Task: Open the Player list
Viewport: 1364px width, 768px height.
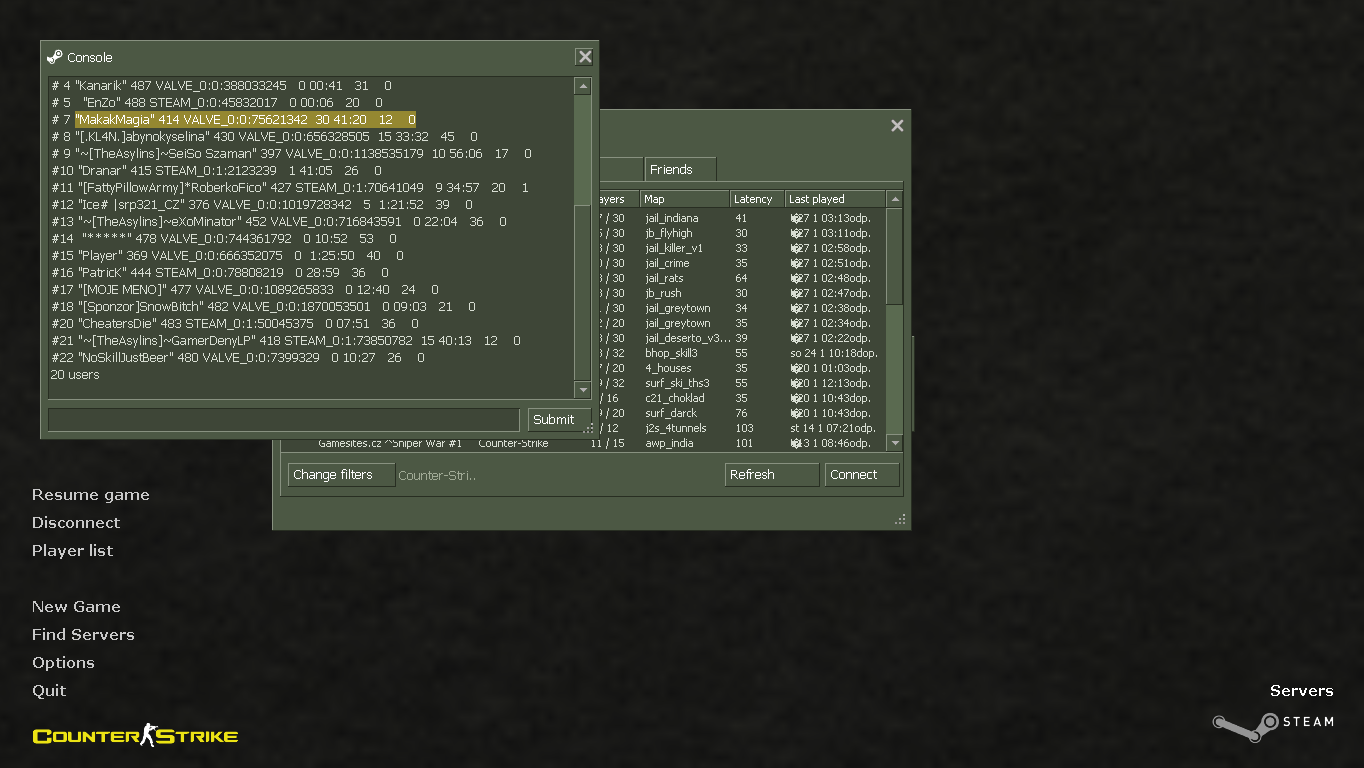Action: click(x=73, y=551)
